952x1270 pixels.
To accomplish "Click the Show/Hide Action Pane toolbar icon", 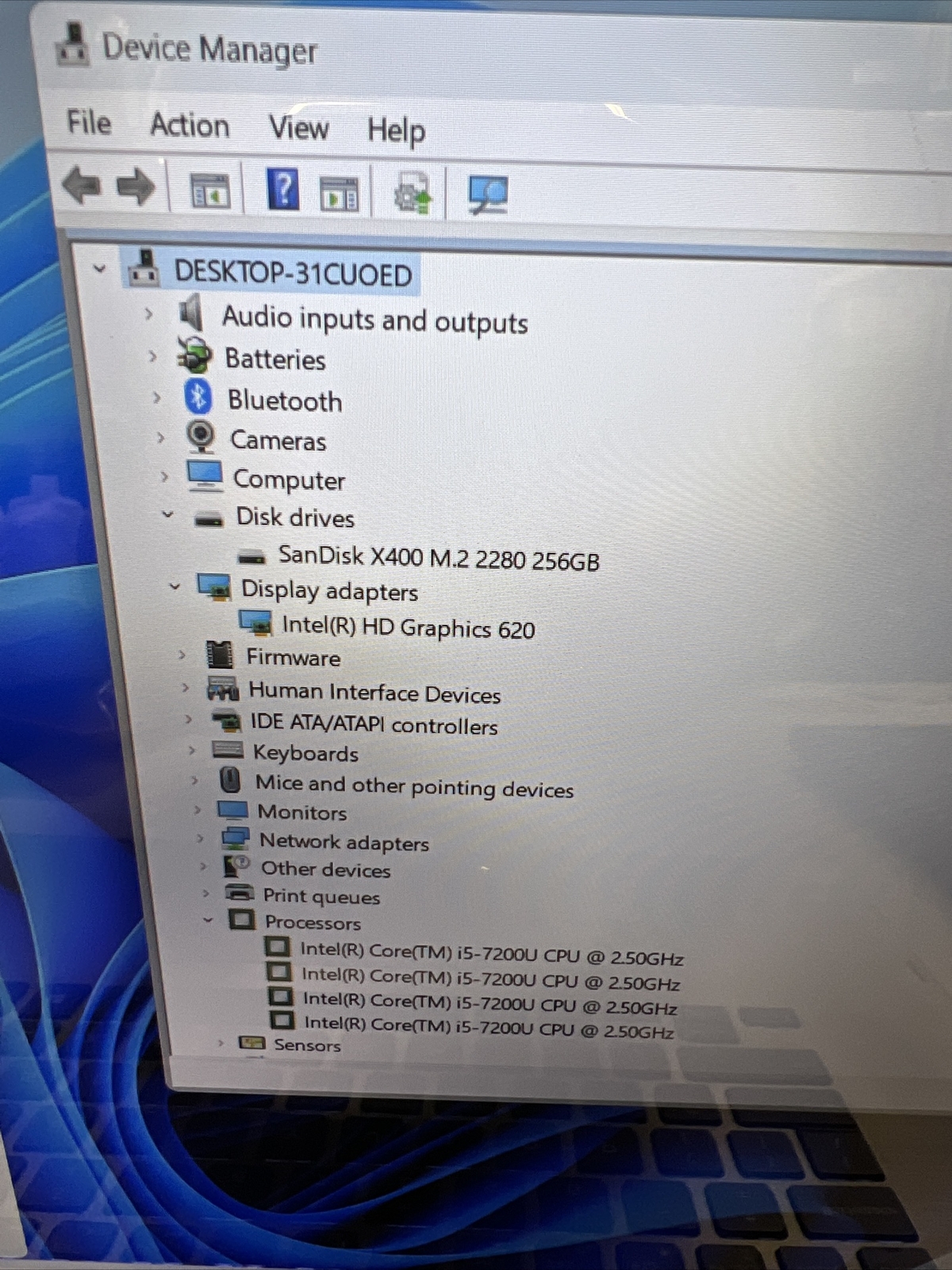I will [x=339, y=194].
